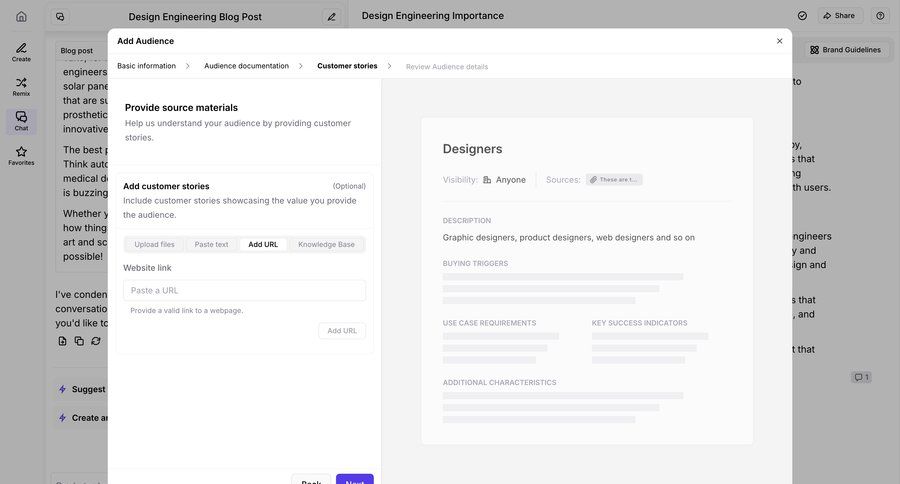Open the comments badge showing 1
The width and height of the screenshot is (900, 484).
(x=861, y=377)
